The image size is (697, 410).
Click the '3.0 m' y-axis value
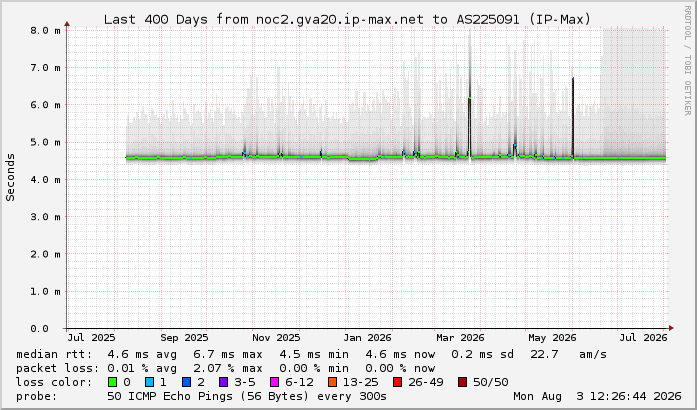(x=45, y=217)
